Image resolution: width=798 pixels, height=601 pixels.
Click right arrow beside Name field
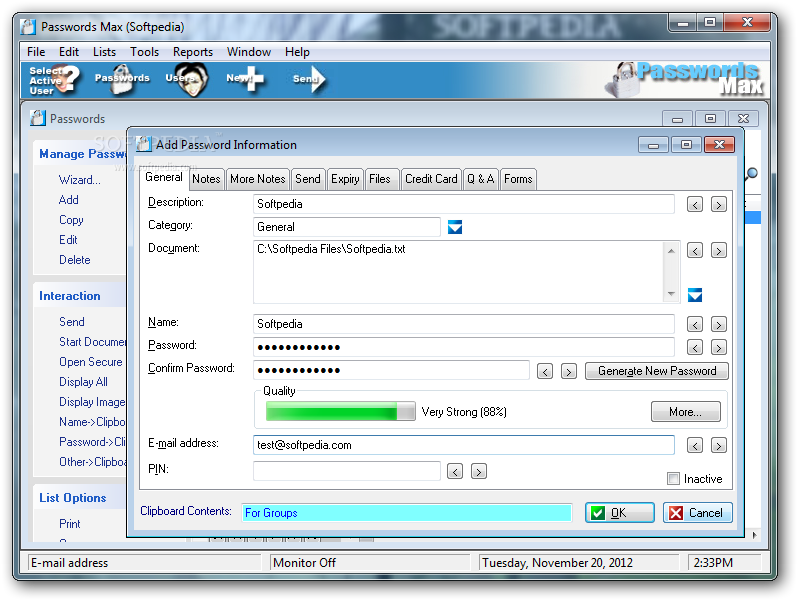719,324
